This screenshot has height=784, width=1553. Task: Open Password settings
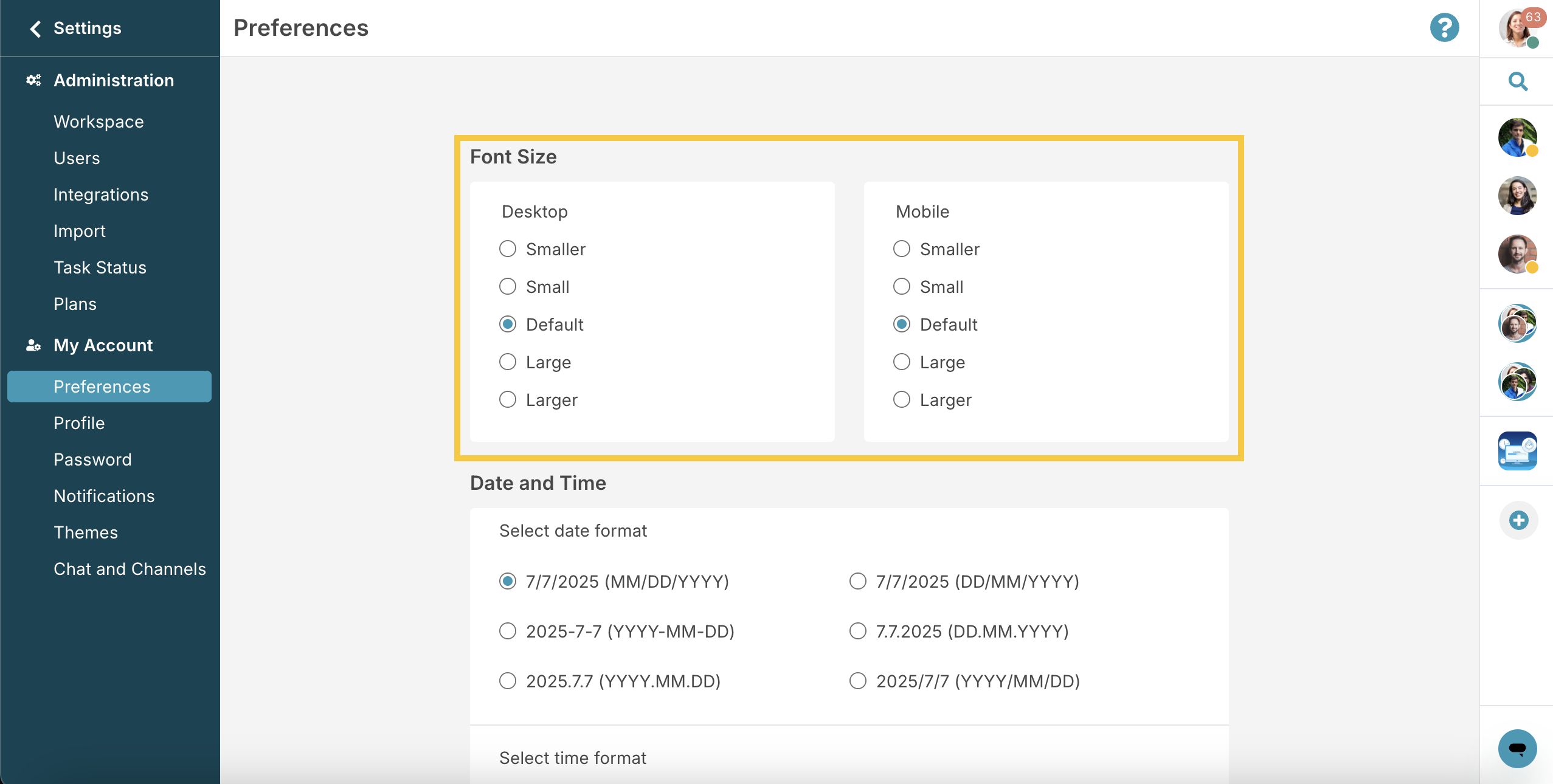(x=92, y=459)
